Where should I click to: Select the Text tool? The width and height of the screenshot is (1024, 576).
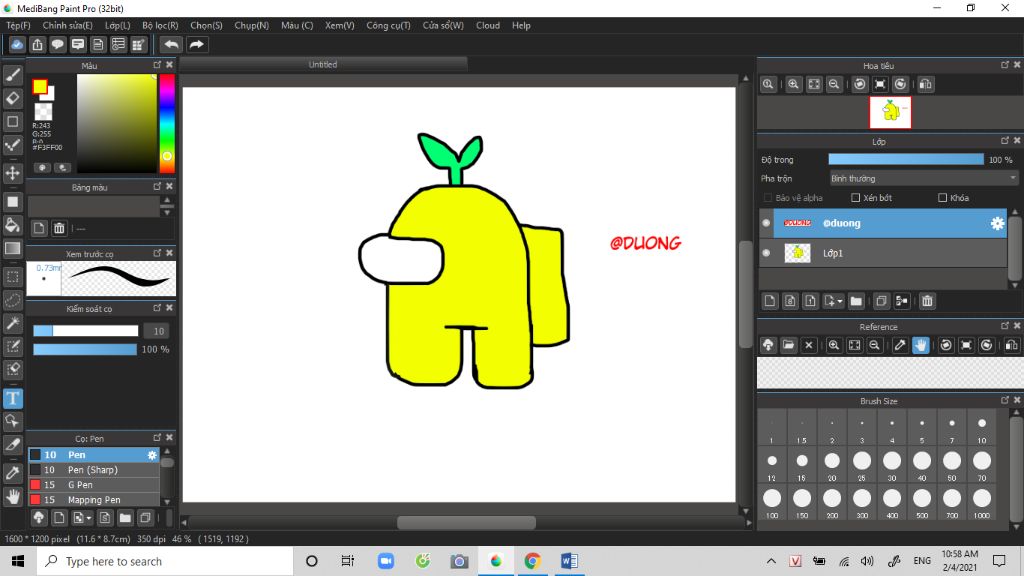tap(12, 398)
